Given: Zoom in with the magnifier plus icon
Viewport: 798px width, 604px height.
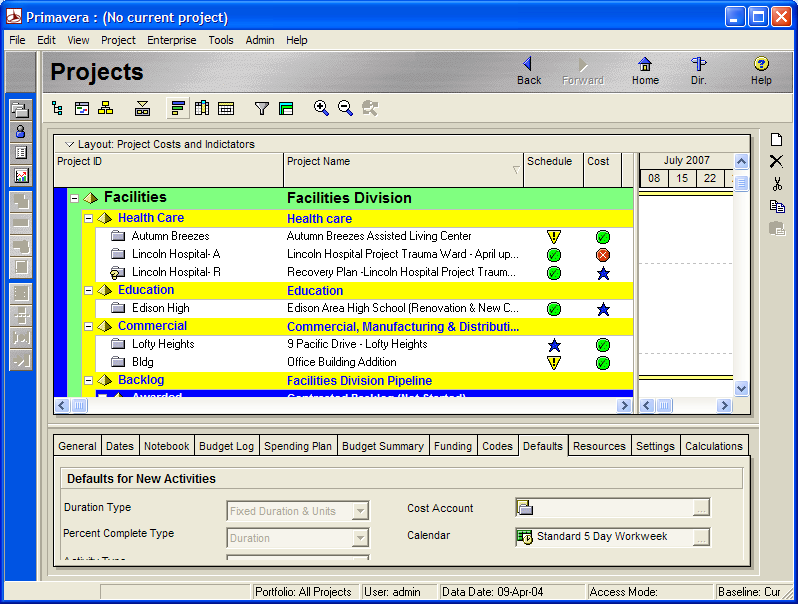Looking at the screenshot, I should point(321,108).
